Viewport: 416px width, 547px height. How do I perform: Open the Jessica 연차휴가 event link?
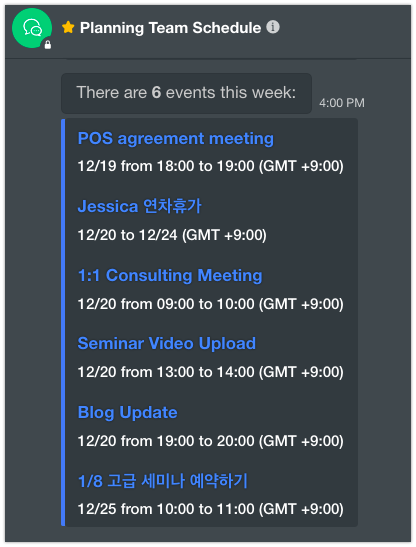139,206
